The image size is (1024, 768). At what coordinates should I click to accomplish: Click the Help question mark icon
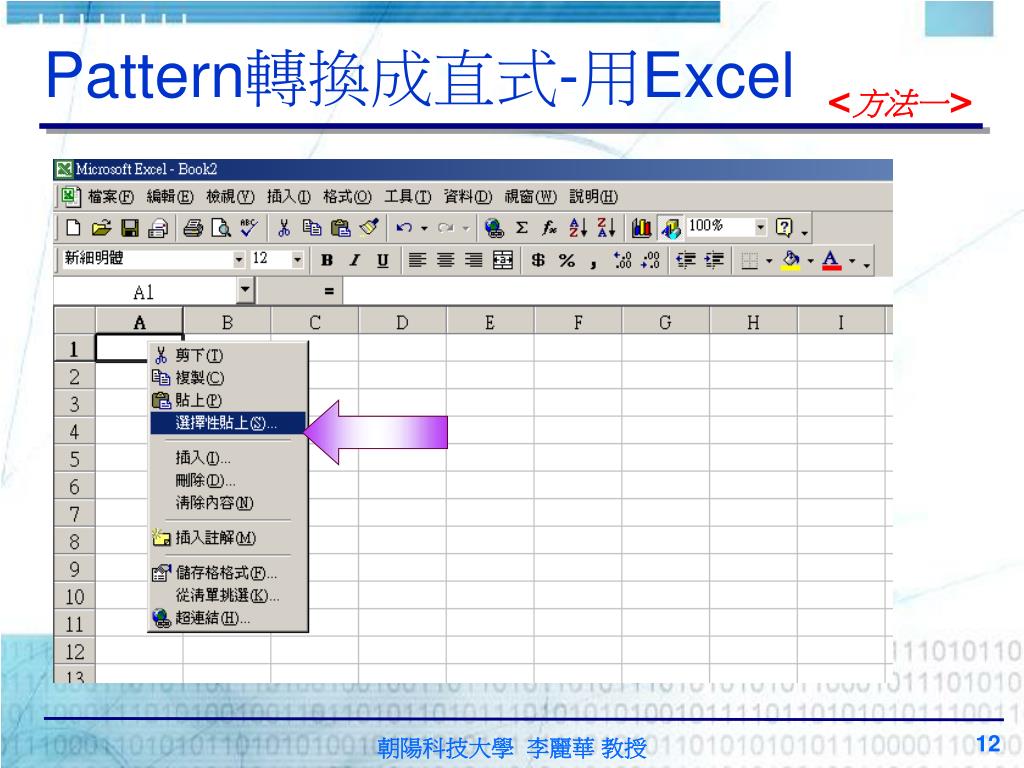click(783, 227)
